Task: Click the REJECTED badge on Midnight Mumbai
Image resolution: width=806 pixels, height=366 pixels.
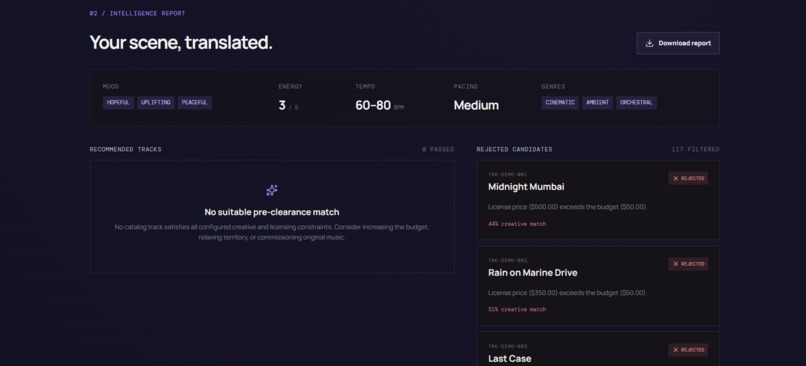Action: [x=688, y=178]
